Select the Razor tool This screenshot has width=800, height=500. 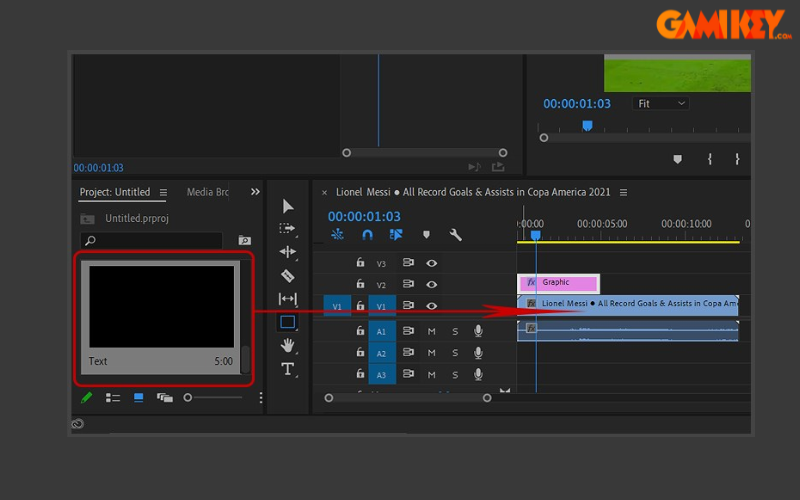click(288, 276)
